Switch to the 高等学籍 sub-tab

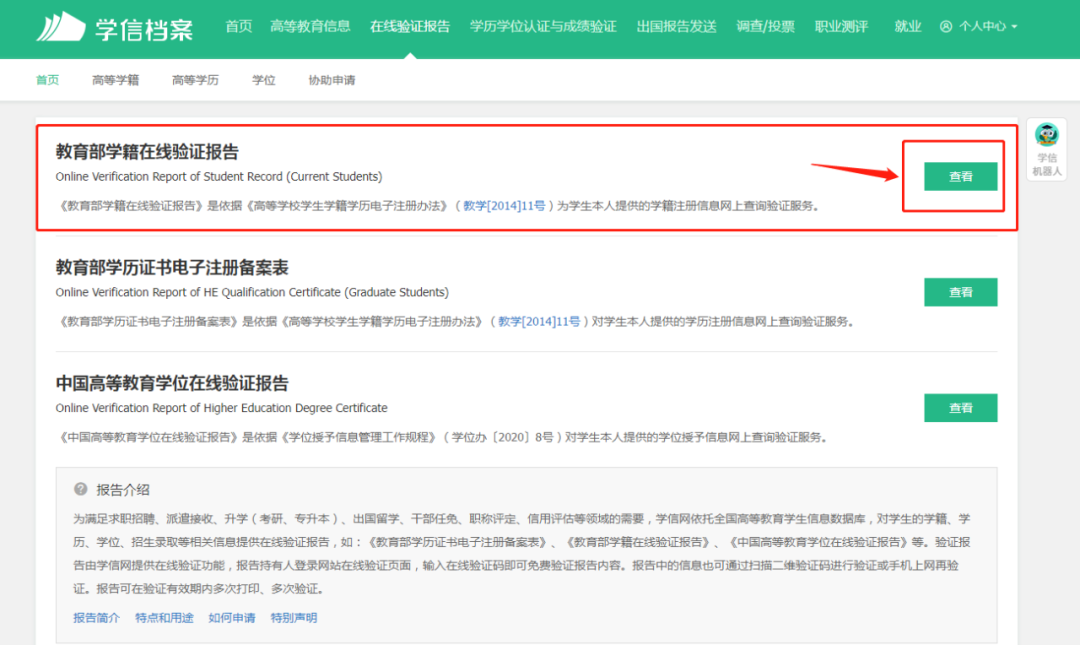point(115,80)
